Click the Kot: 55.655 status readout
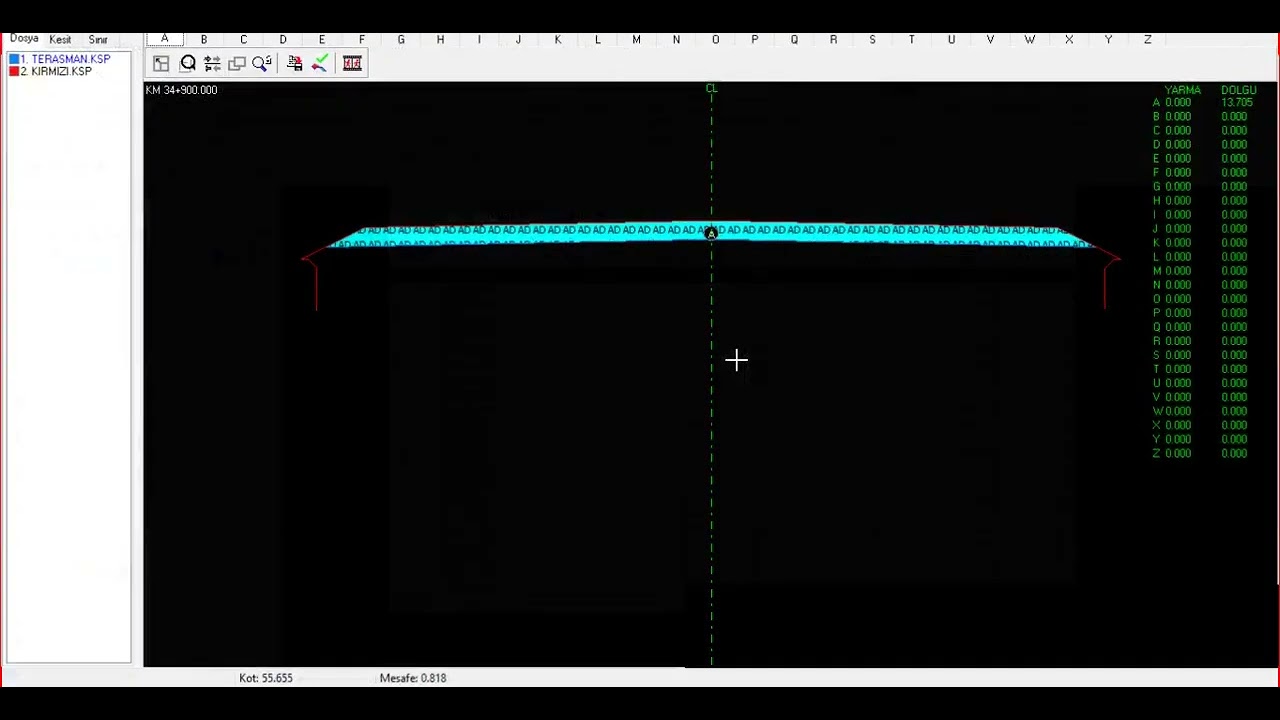Screen dimensions: 1280x720 click(266, 678)
